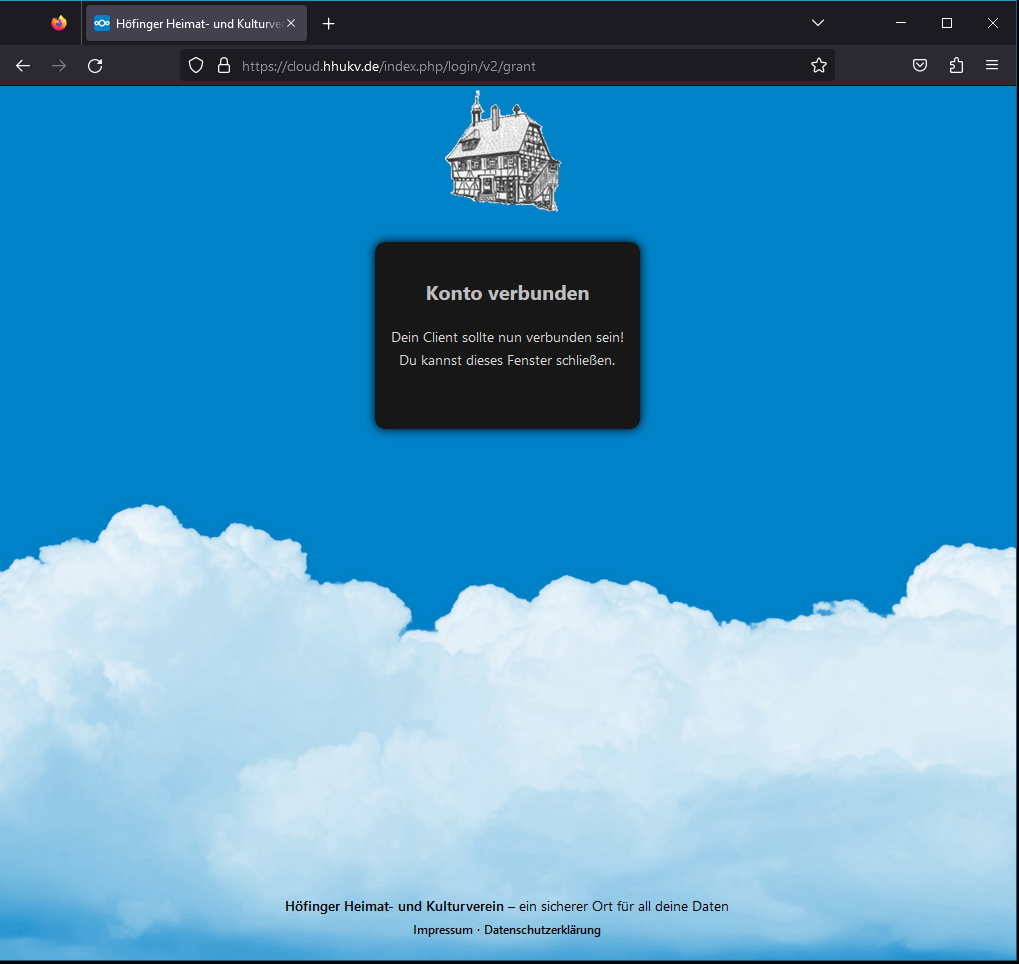Open the Firefox application menu
The width and height of the screenshot is (1019, 964).
[x=992, y=66]
